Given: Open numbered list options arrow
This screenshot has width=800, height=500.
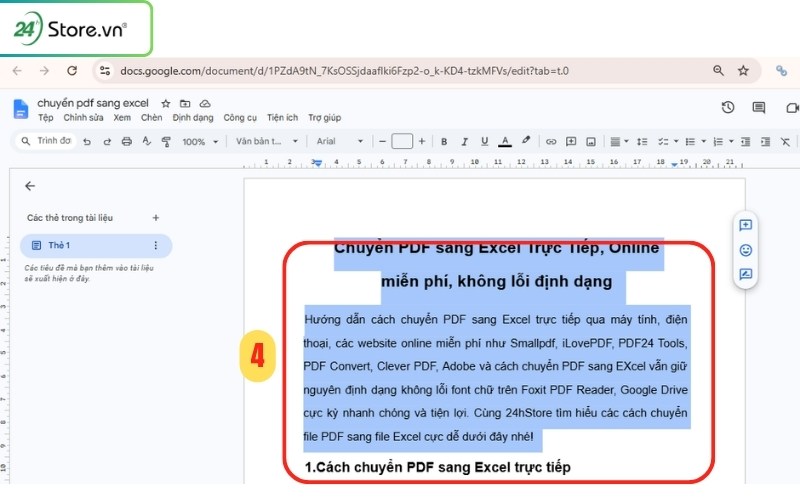Looking at the screenshot, I should pos(731,141).
